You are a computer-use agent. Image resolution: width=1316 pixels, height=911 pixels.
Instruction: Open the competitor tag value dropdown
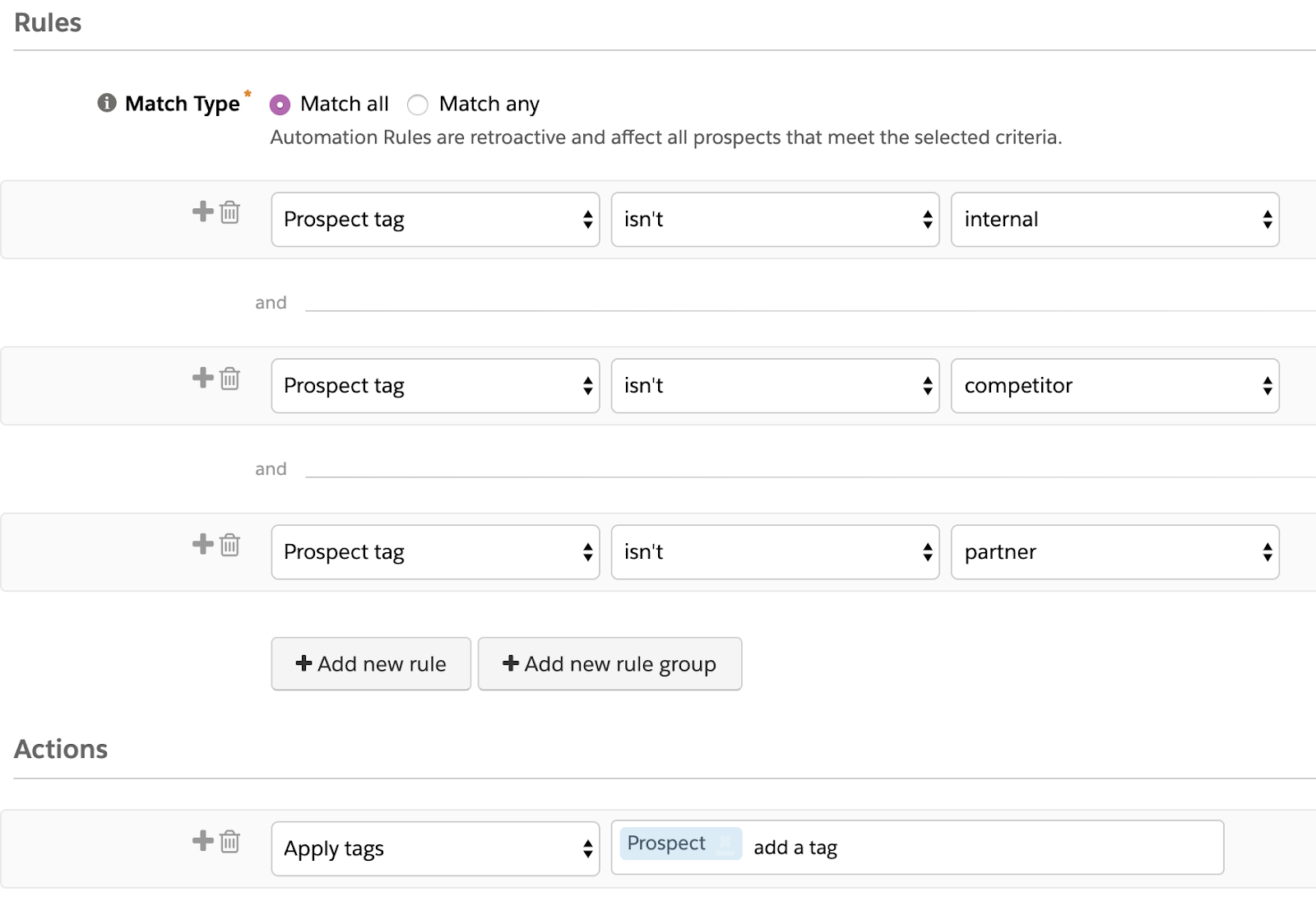[1114, 386]
